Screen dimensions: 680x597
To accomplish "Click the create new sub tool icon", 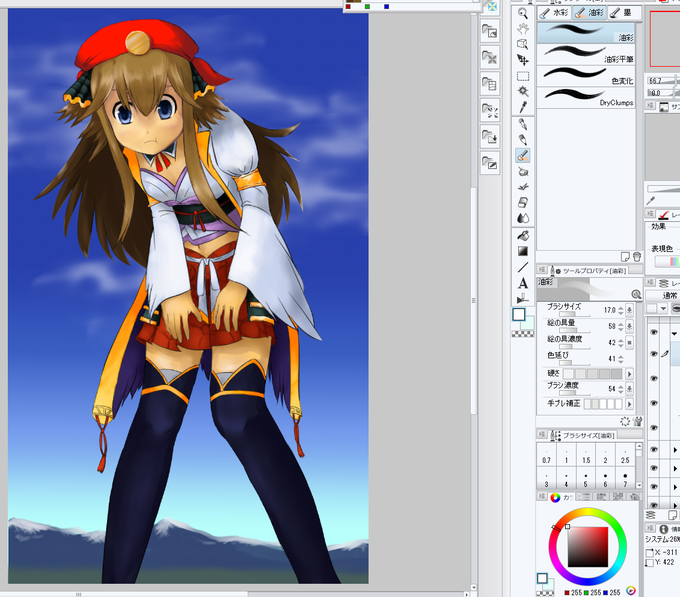I will coord(625,257).
